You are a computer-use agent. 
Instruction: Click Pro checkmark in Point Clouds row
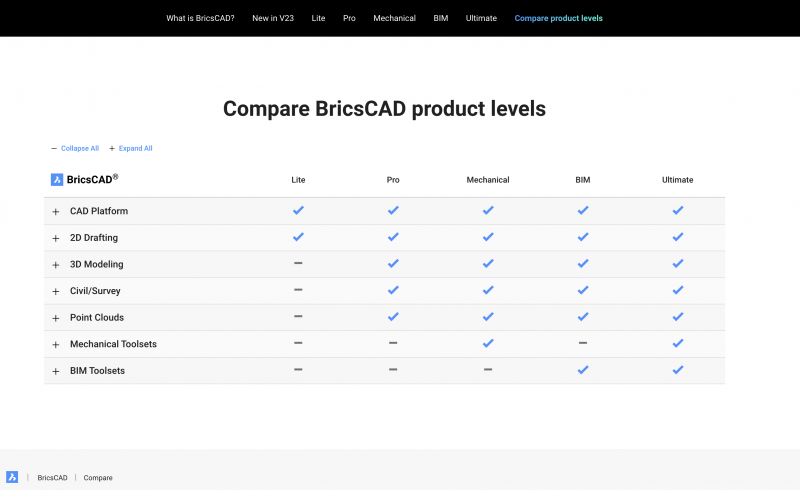click(x=393, y=316)
